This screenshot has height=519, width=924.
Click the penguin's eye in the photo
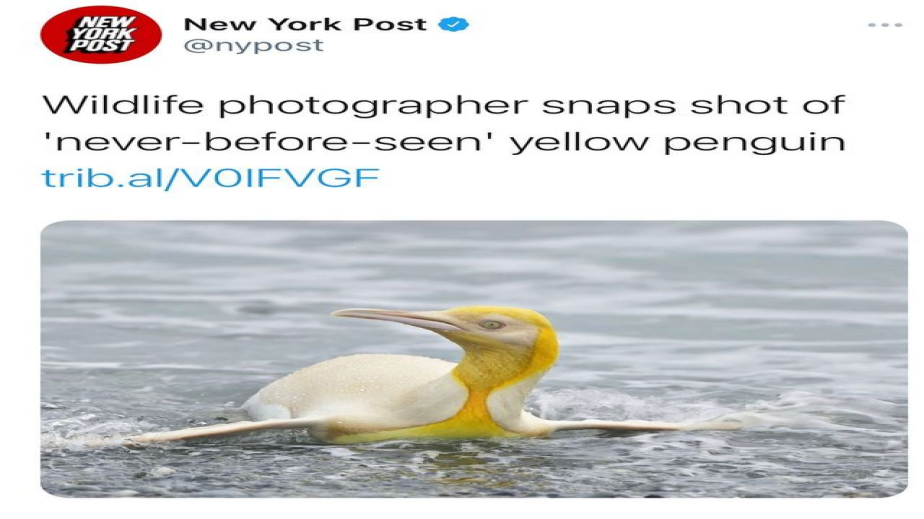[x=491, y=324]
